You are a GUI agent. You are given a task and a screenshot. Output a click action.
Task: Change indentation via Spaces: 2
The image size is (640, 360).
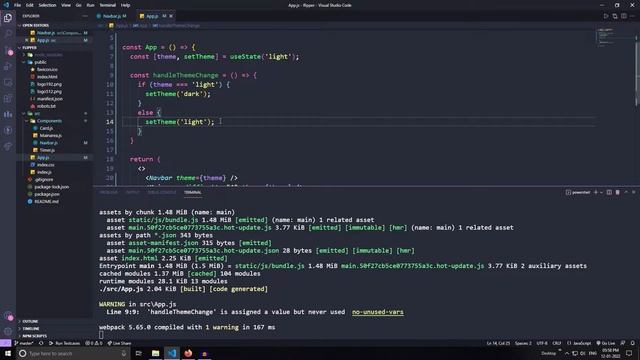tap(523, 343)
